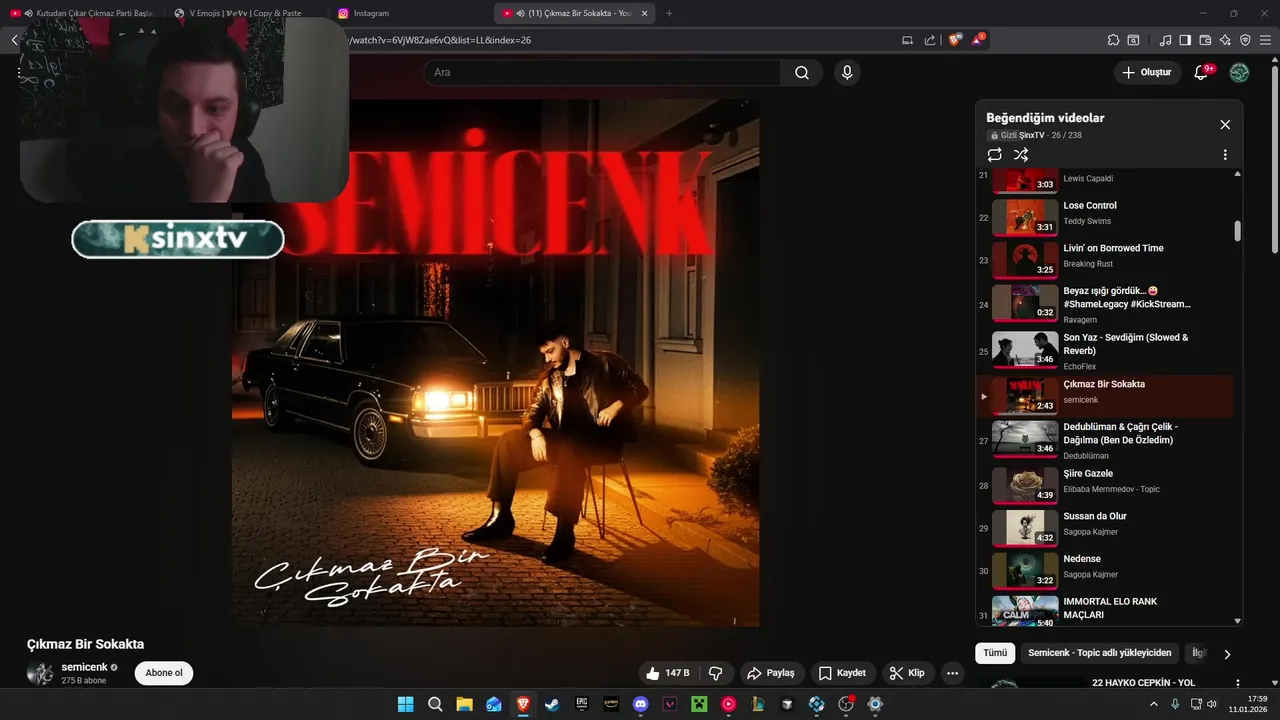The height and width of the screenshot is (720, 1280).
Task: Open Brave Wallet icon
Action: 1205,40
